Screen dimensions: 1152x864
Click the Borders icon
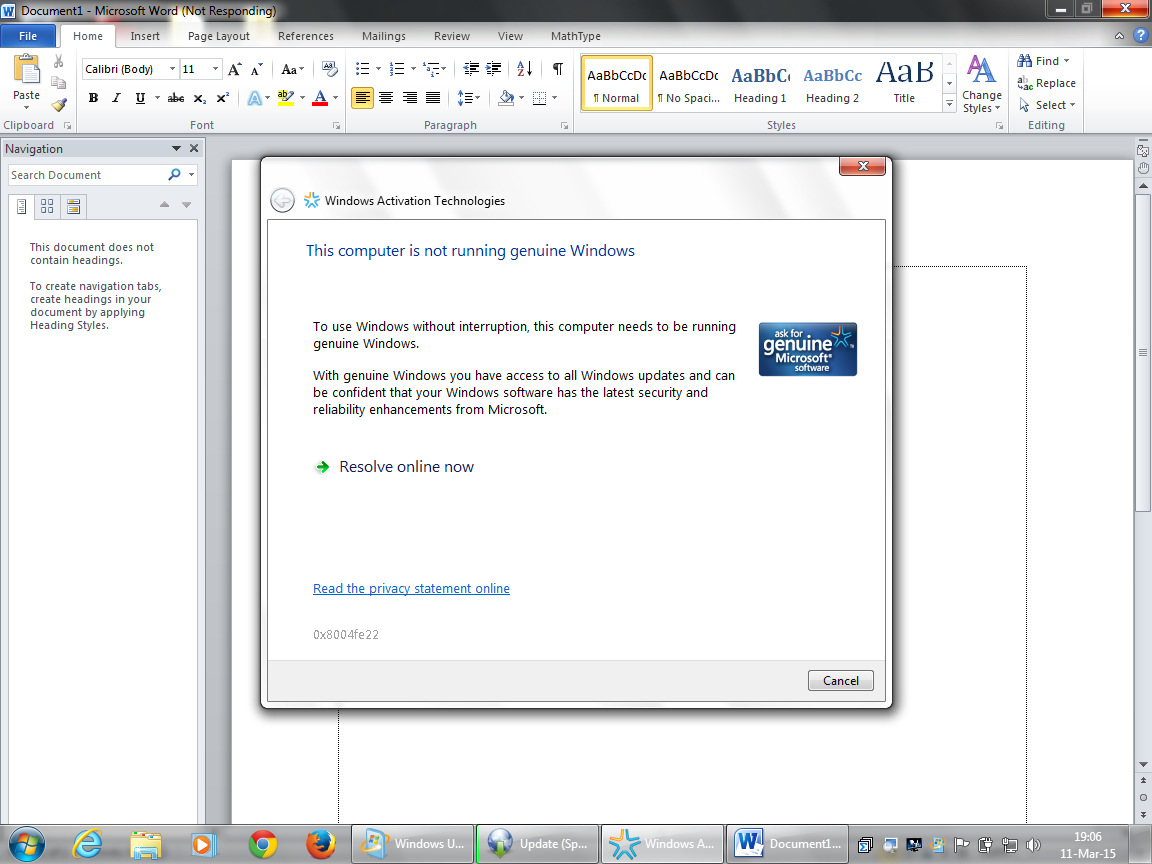click(x=539, y=98)
